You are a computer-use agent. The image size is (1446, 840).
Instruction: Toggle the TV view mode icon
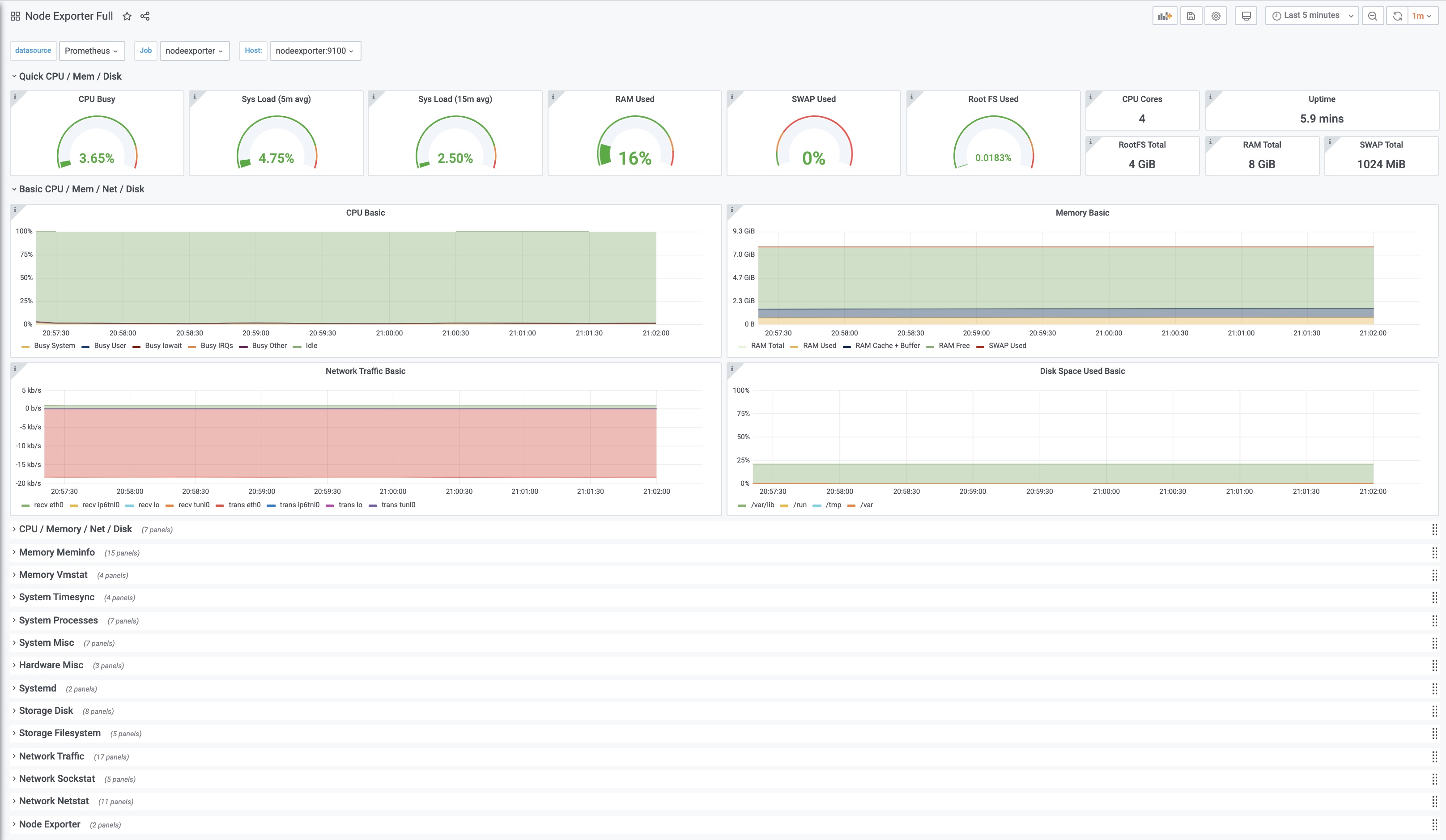(1246, 16)
